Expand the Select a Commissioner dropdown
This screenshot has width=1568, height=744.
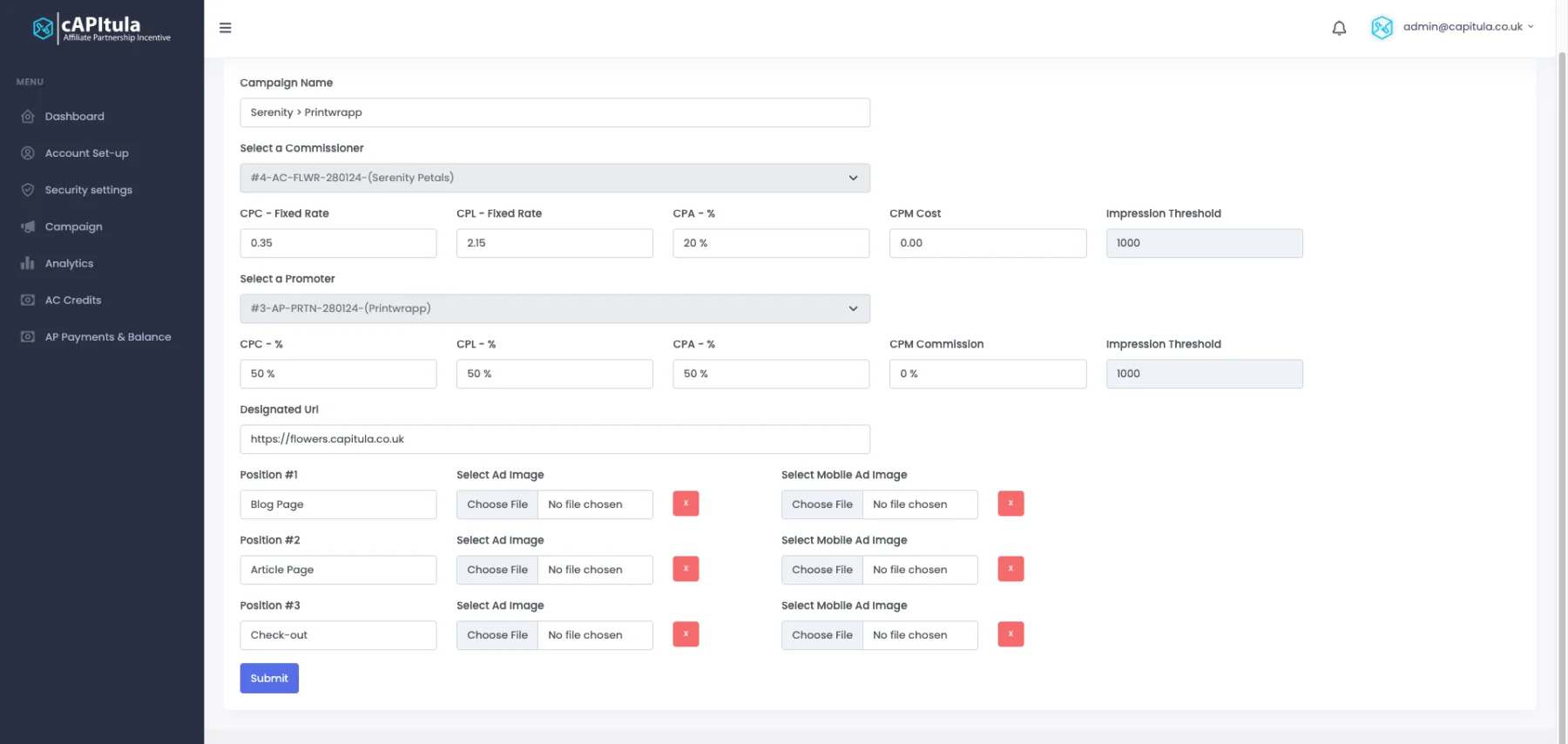[x=555, y=178]
